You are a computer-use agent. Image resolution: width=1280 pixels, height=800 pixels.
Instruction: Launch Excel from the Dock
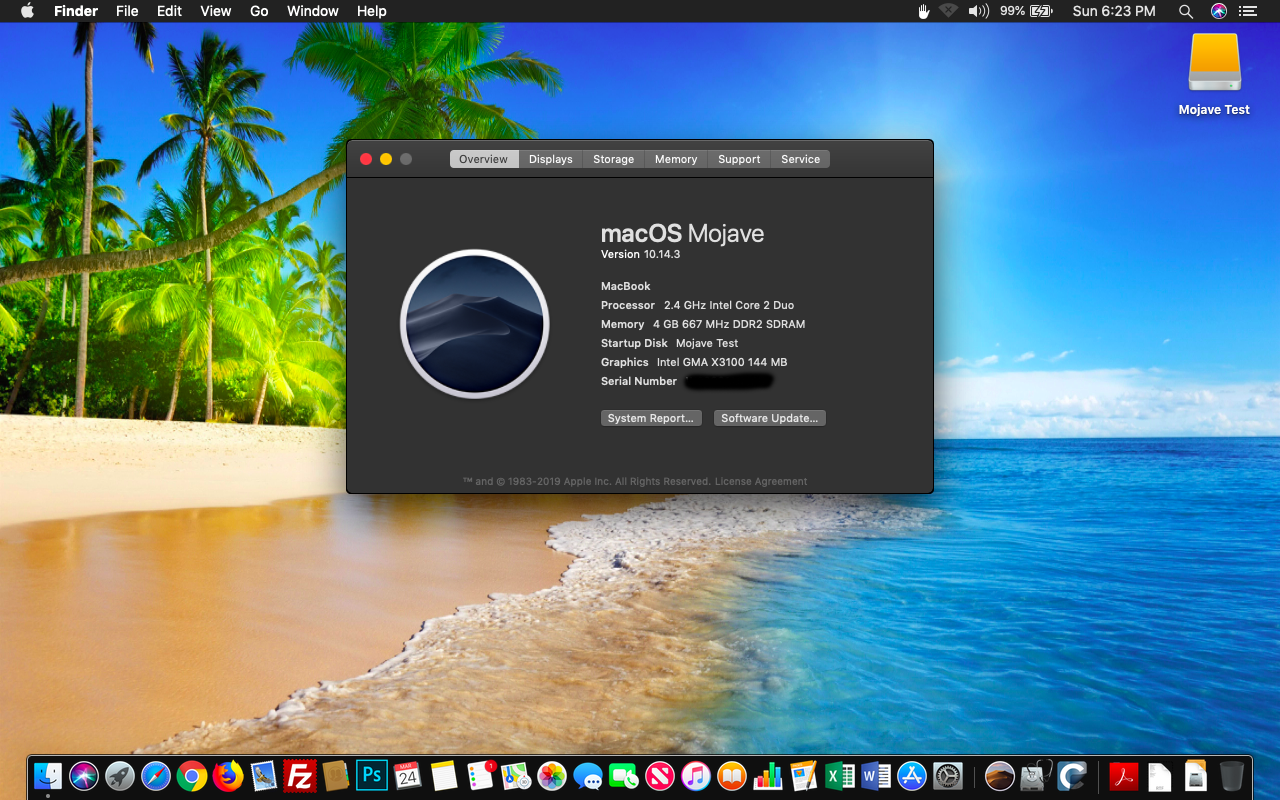(x=840, y=776)
